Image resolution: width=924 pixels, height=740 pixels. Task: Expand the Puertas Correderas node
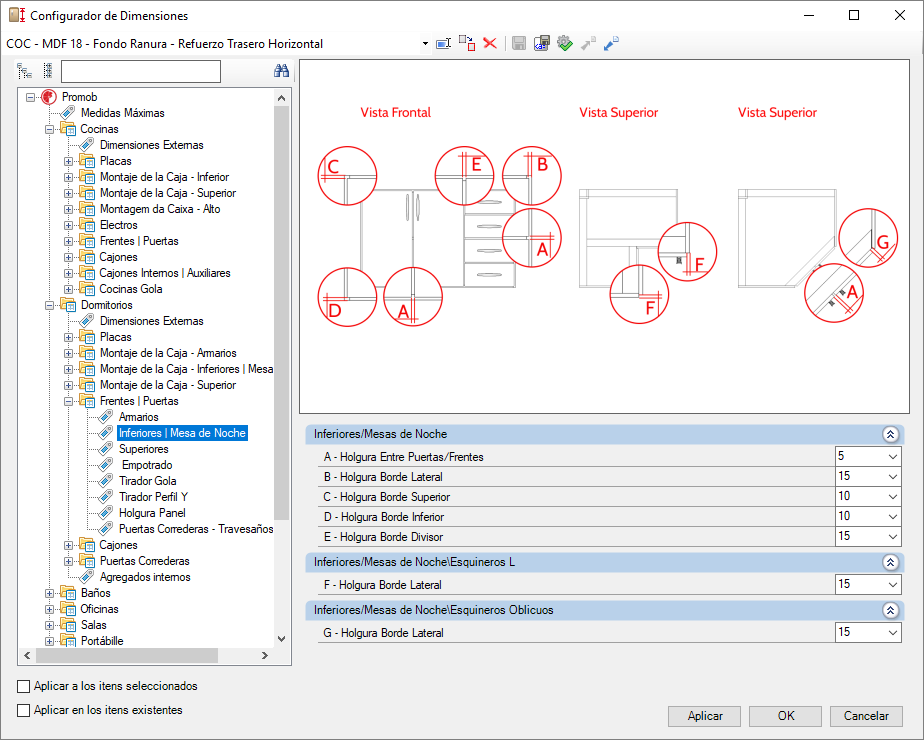pos(68,561)
